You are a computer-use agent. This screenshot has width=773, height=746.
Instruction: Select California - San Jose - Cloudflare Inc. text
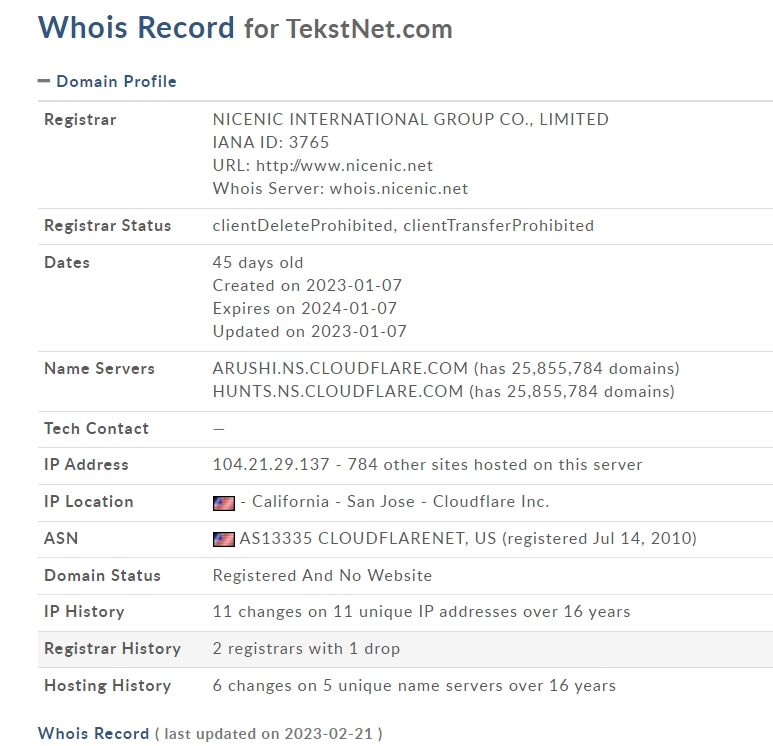400,501
